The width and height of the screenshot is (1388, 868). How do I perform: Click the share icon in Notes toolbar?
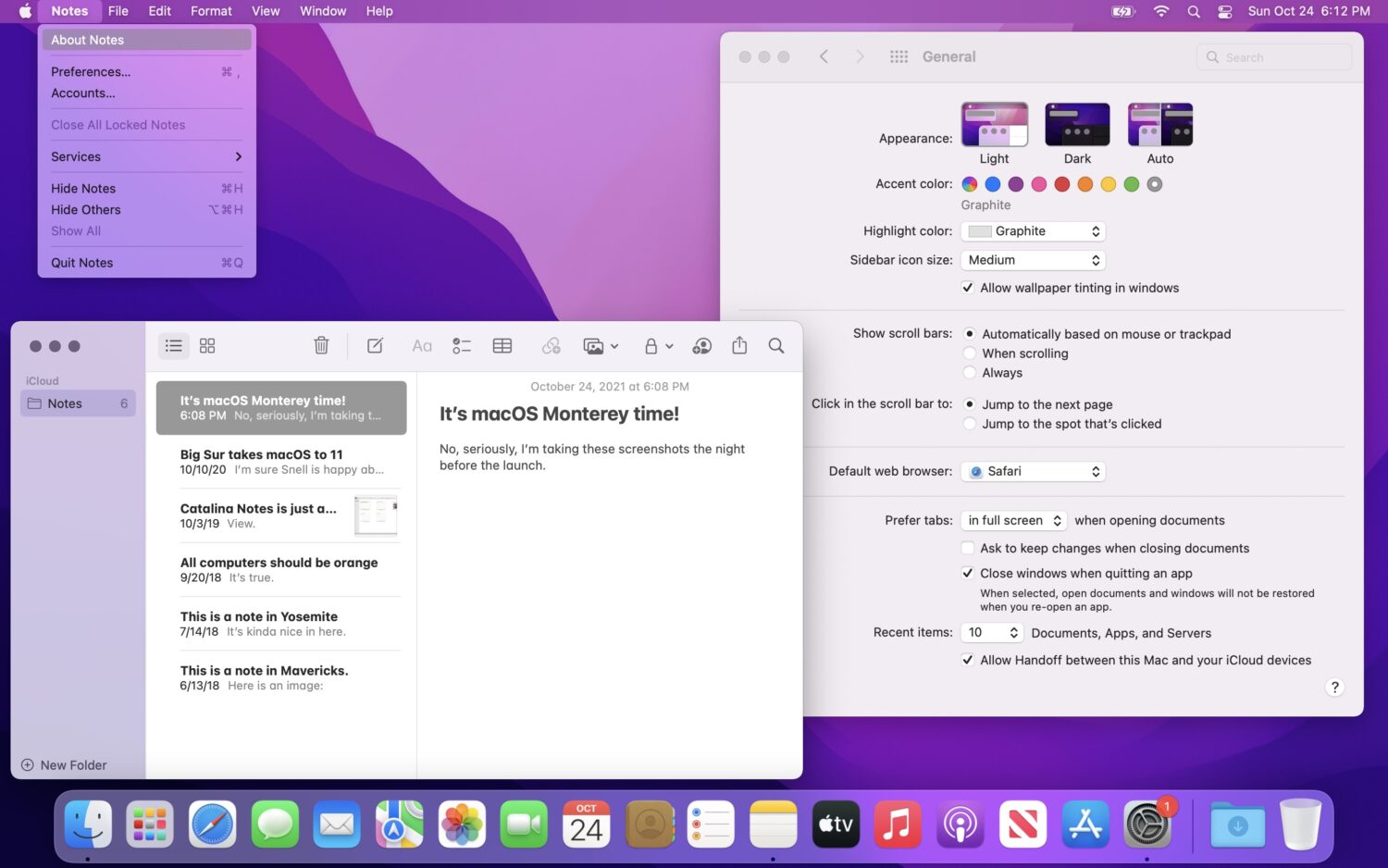[739, 345]
